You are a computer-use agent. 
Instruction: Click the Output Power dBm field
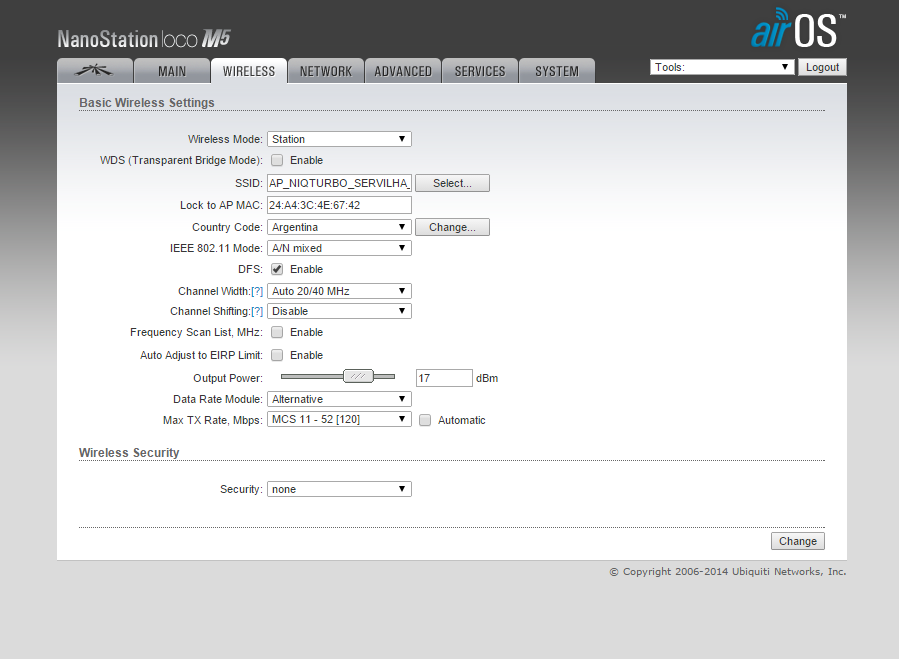(x=444, y=378)
